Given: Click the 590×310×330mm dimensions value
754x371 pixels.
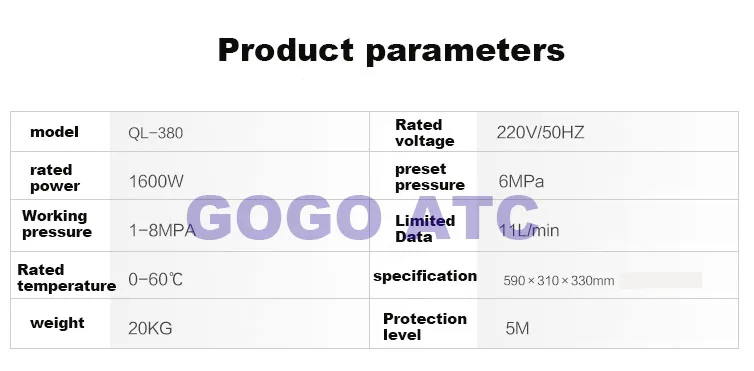Looking at the screenshot, I should click(559, 281).
